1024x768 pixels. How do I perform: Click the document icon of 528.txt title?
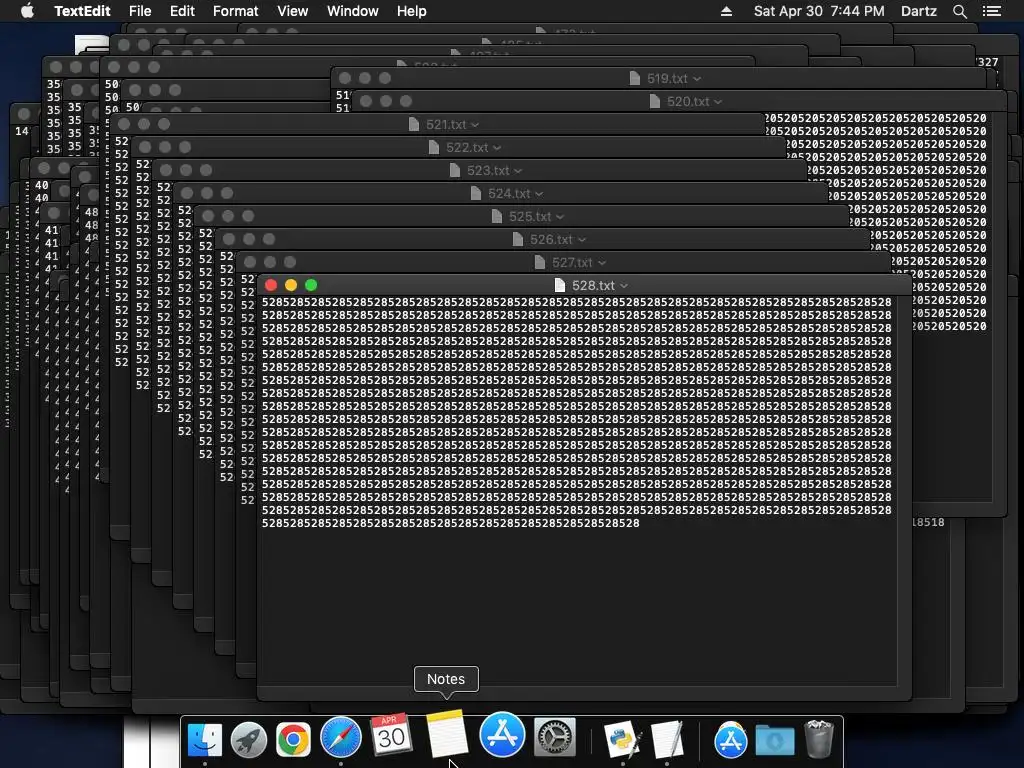(x=560, y=285)
